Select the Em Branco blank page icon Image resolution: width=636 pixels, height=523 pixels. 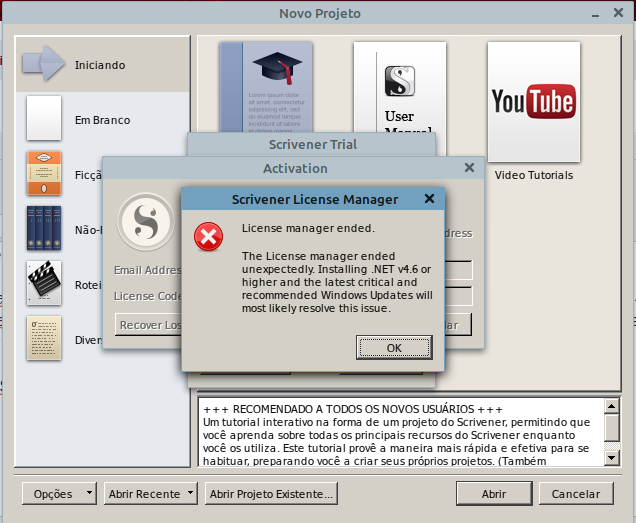tap(44, 118)
